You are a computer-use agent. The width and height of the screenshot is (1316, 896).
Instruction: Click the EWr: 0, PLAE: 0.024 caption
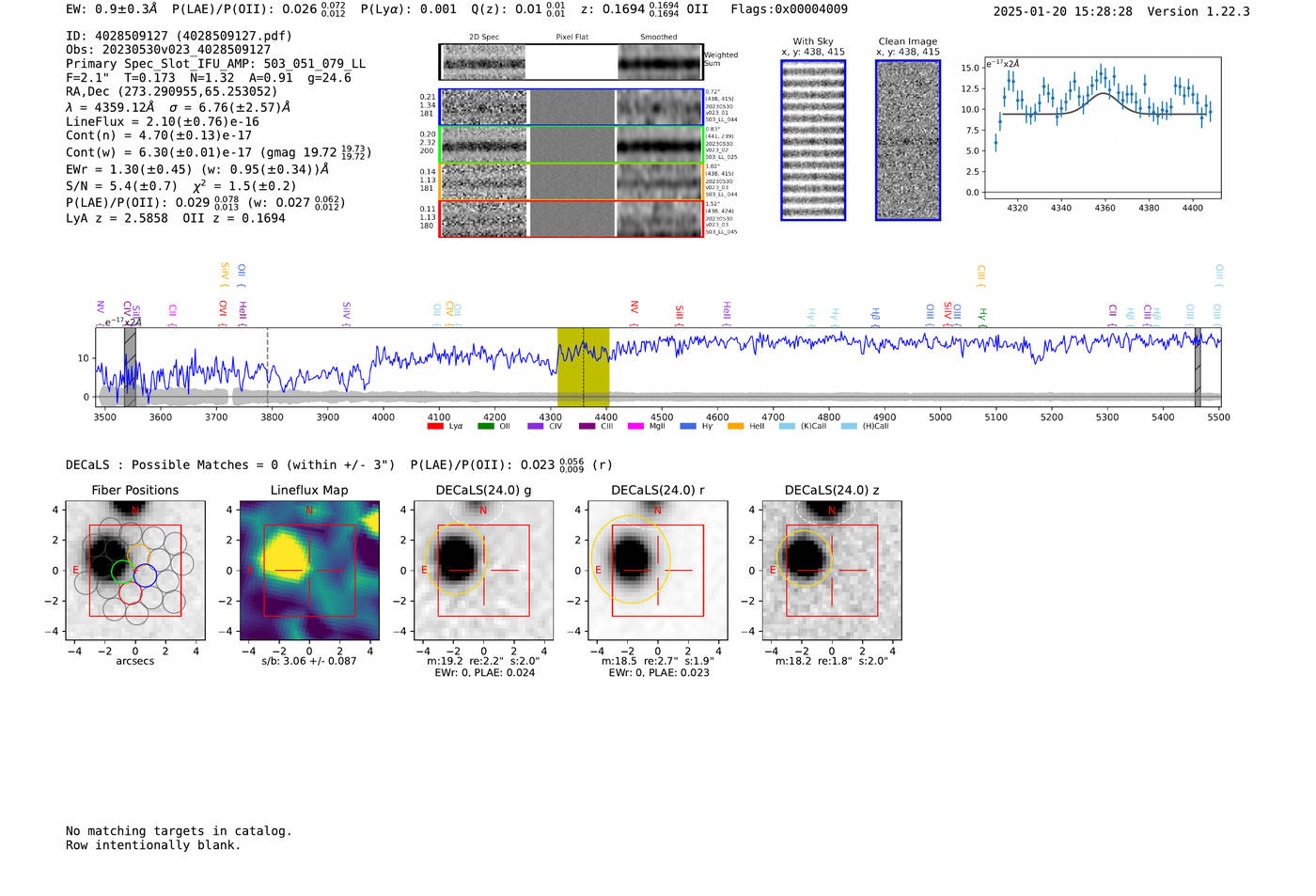(484, 672)
